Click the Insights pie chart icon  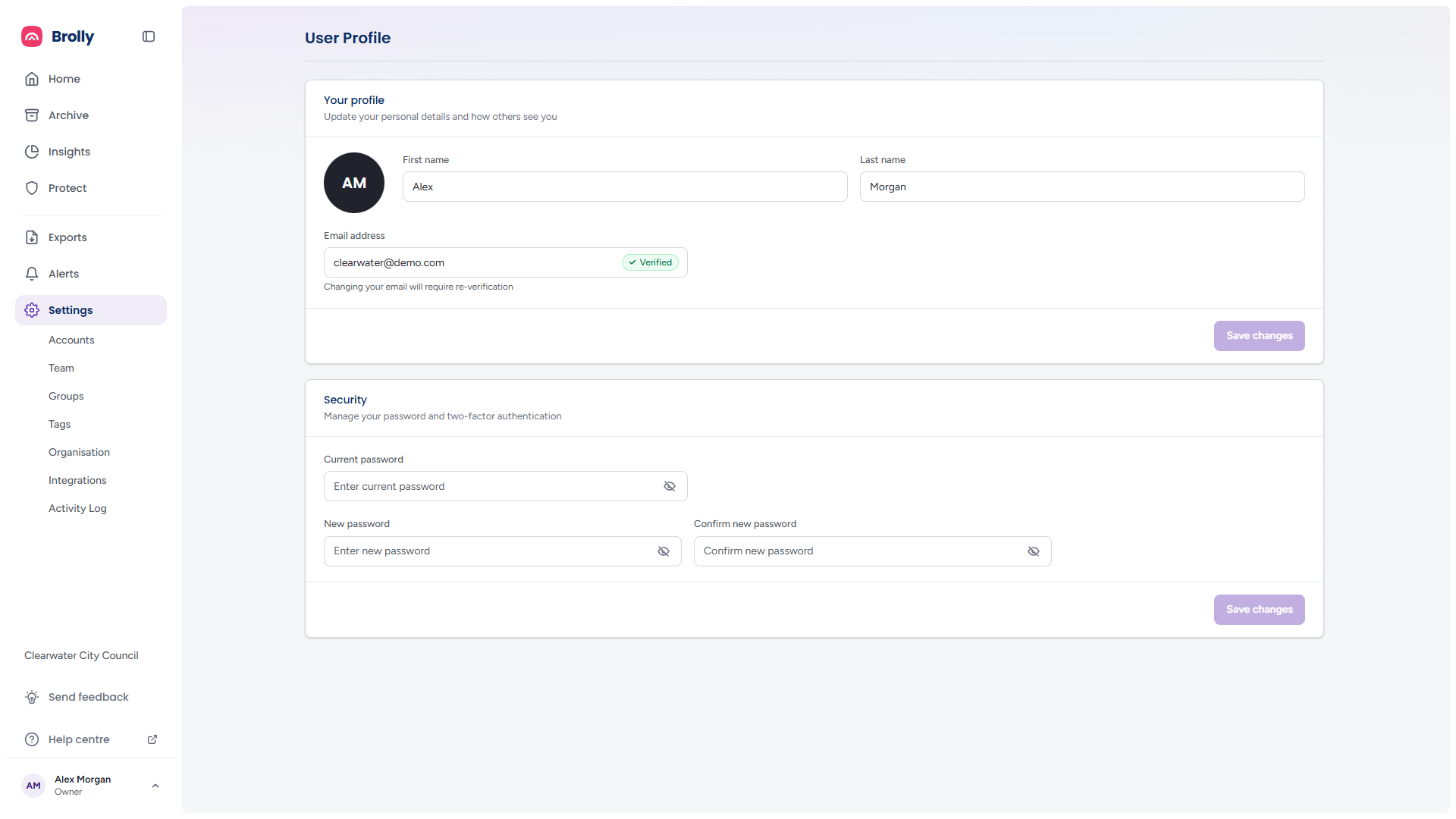[32, 152]
